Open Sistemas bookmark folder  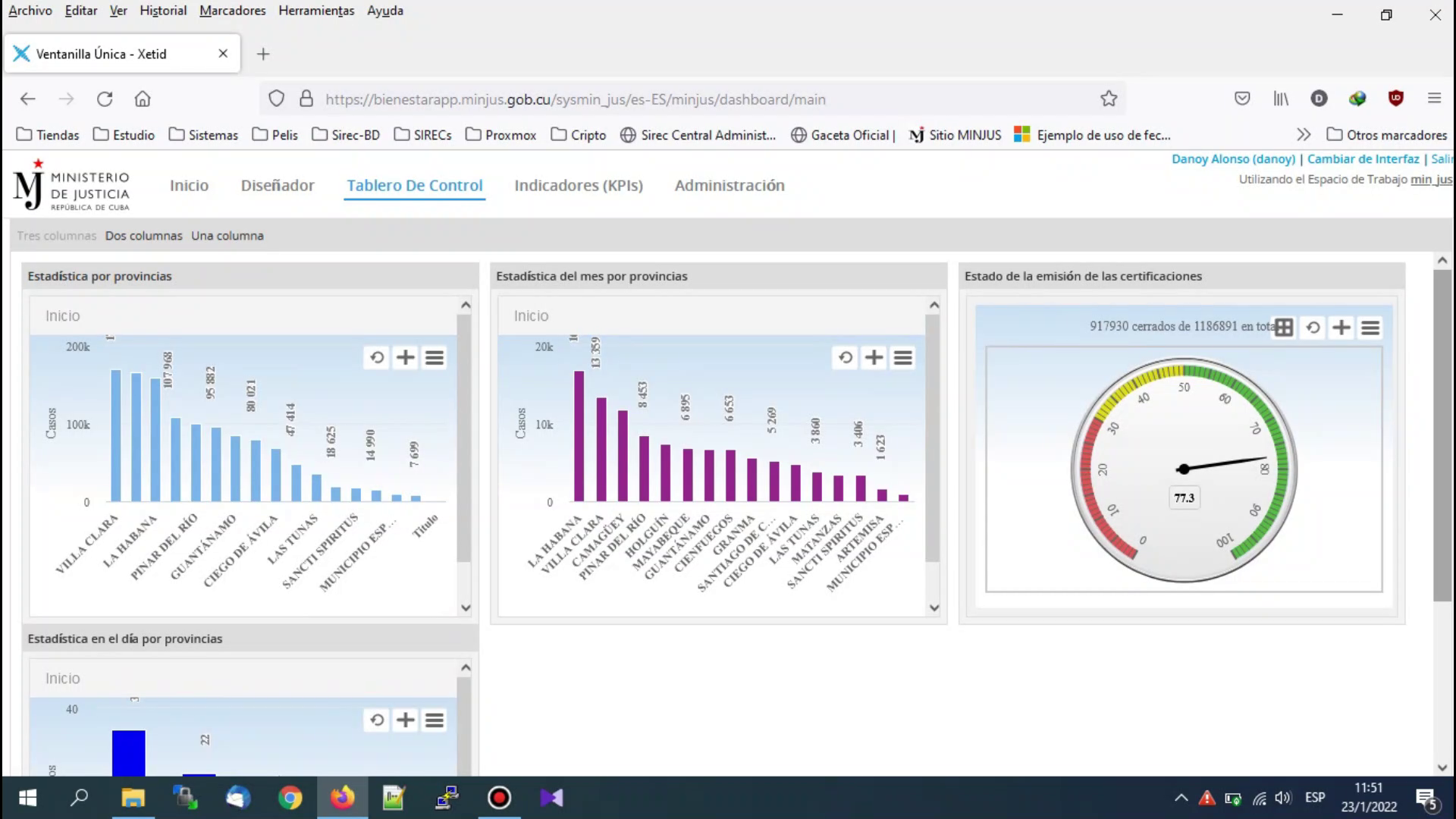coord(203,135)
